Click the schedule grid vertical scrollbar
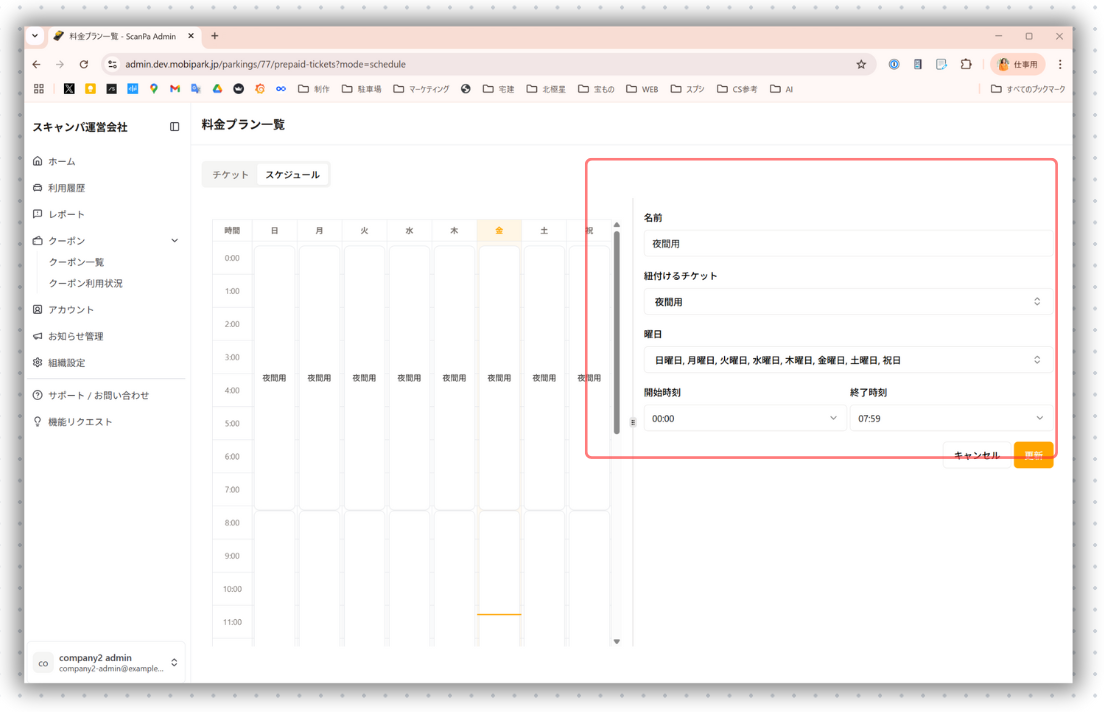 pyautogui.click(x=617, y=330)
